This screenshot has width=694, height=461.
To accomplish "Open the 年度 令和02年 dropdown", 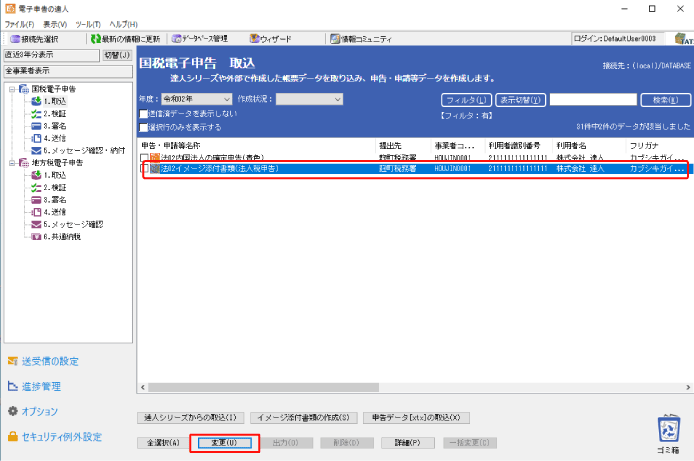I will click(x=197, y=99).
